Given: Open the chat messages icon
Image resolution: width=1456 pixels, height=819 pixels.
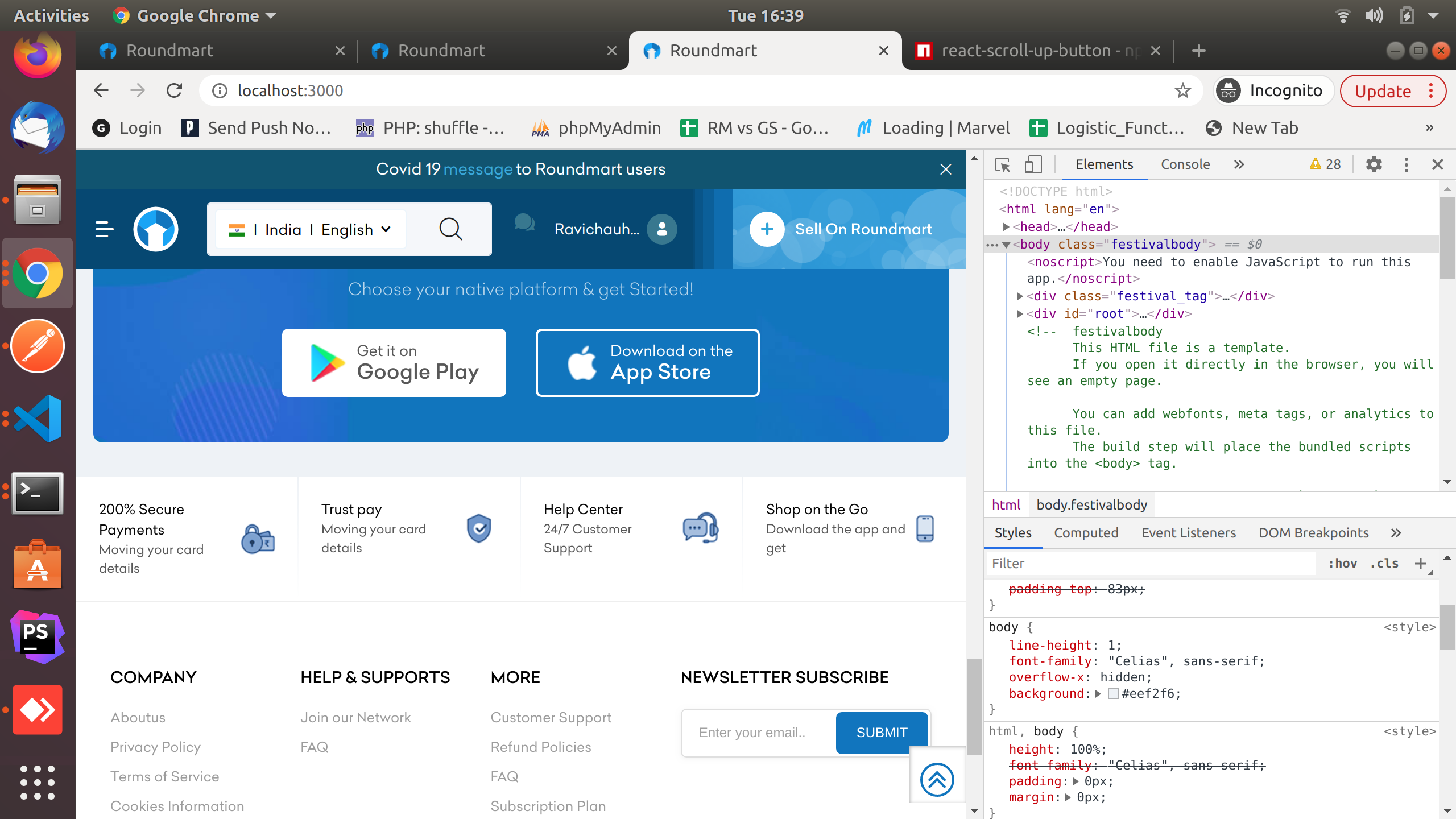Looking at the screenshot, I should (x=524, y=222).
